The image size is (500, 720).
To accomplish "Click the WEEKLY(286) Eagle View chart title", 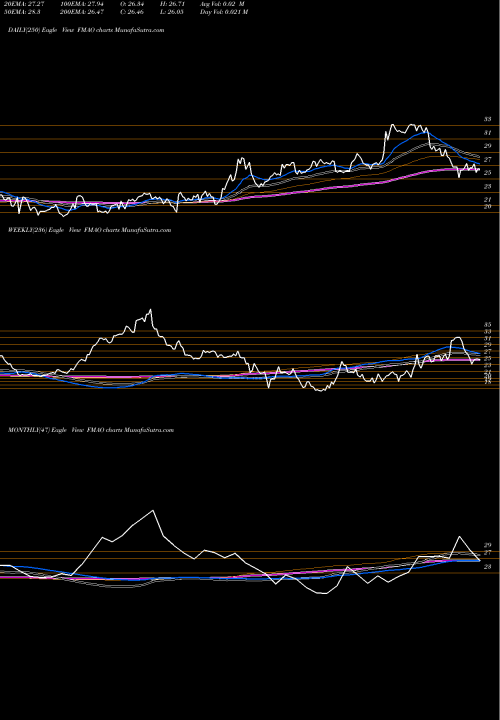I will coord(89,230).
